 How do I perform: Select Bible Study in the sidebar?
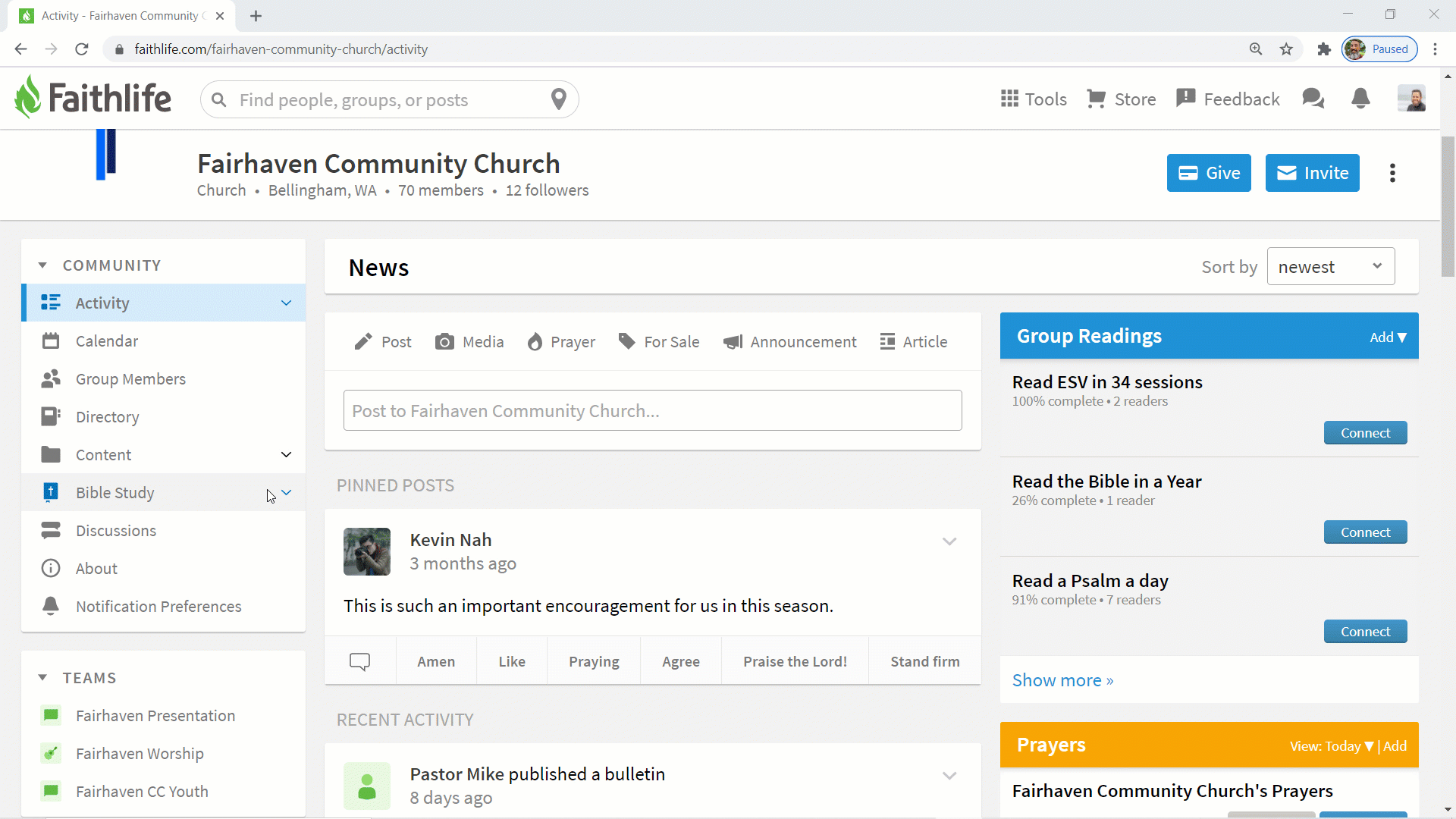pos(163,493)
